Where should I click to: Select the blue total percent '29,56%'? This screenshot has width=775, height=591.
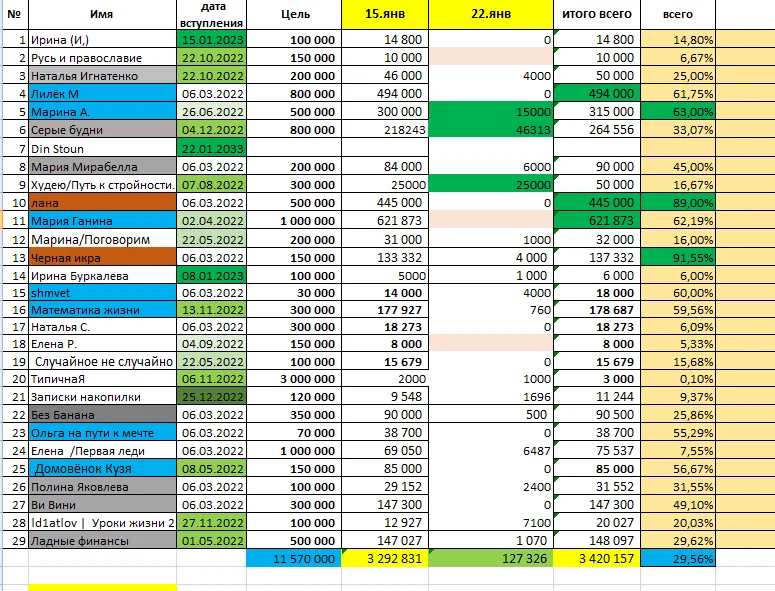click(x=678, y=558)
